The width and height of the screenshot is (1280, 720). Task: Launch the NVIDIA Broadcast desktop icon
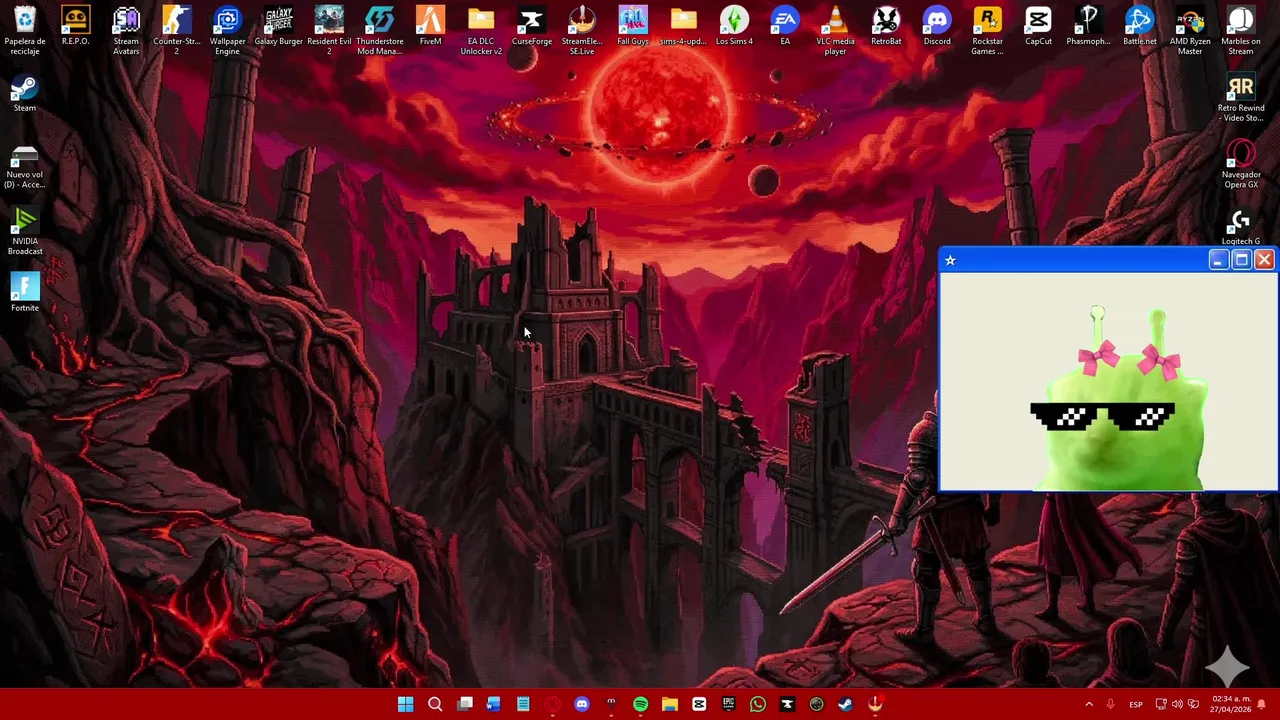(x=25, y=230)
